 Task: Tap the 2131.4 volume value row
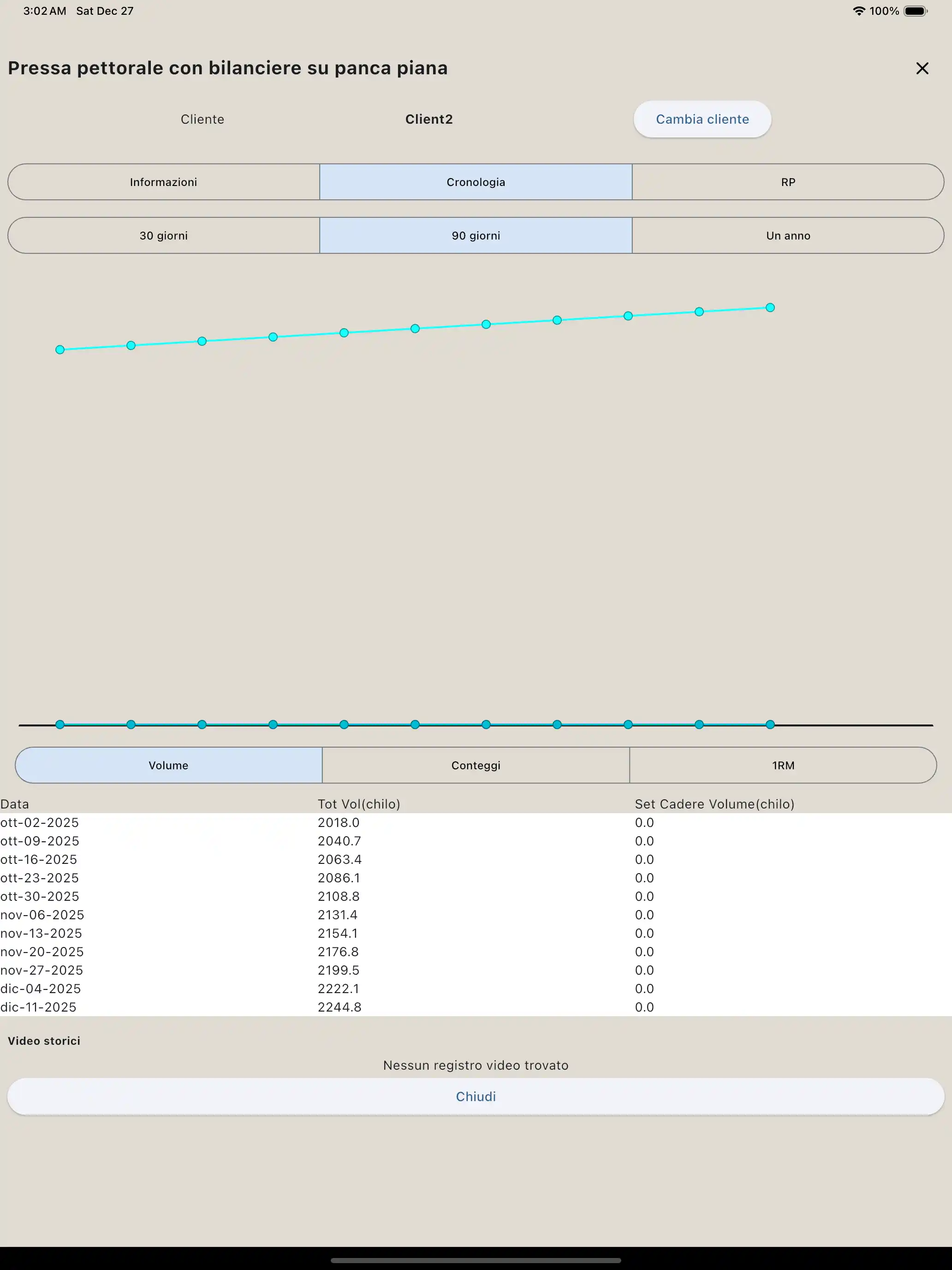[x=338, y=915]
